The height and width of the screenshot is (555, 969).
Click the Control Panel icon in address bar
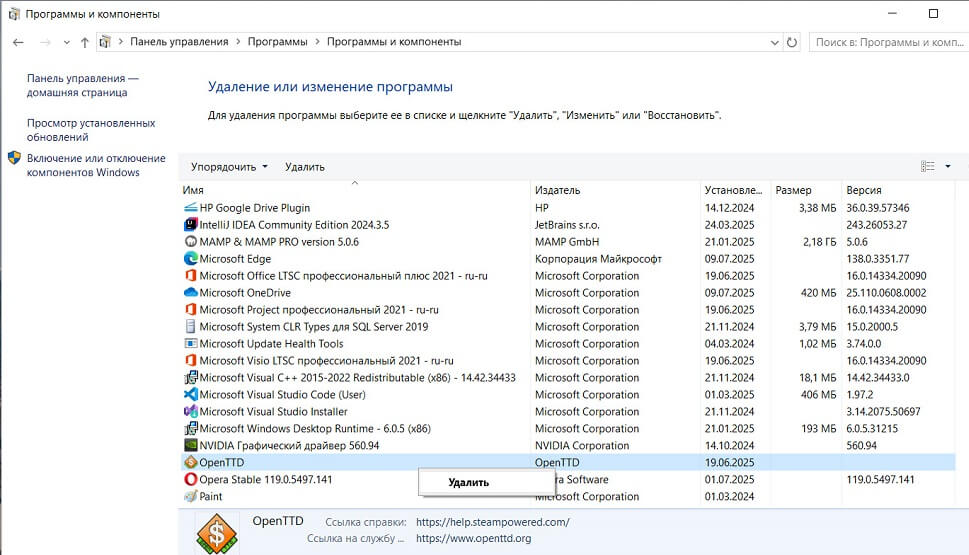105,42
